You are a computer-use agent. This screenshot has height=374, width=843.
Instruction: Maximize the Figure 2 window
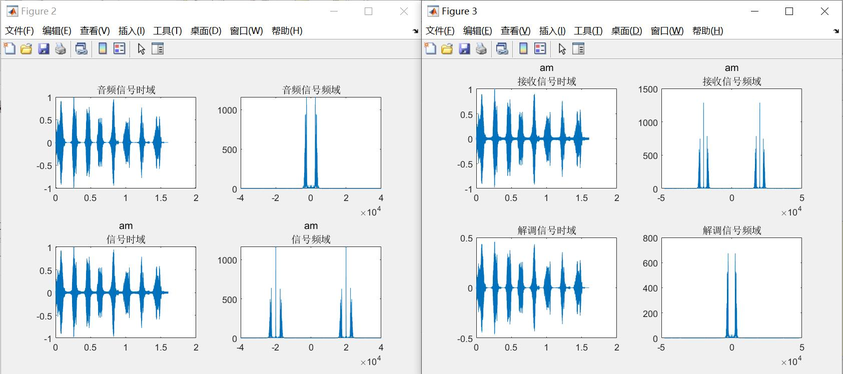point(368,11)
